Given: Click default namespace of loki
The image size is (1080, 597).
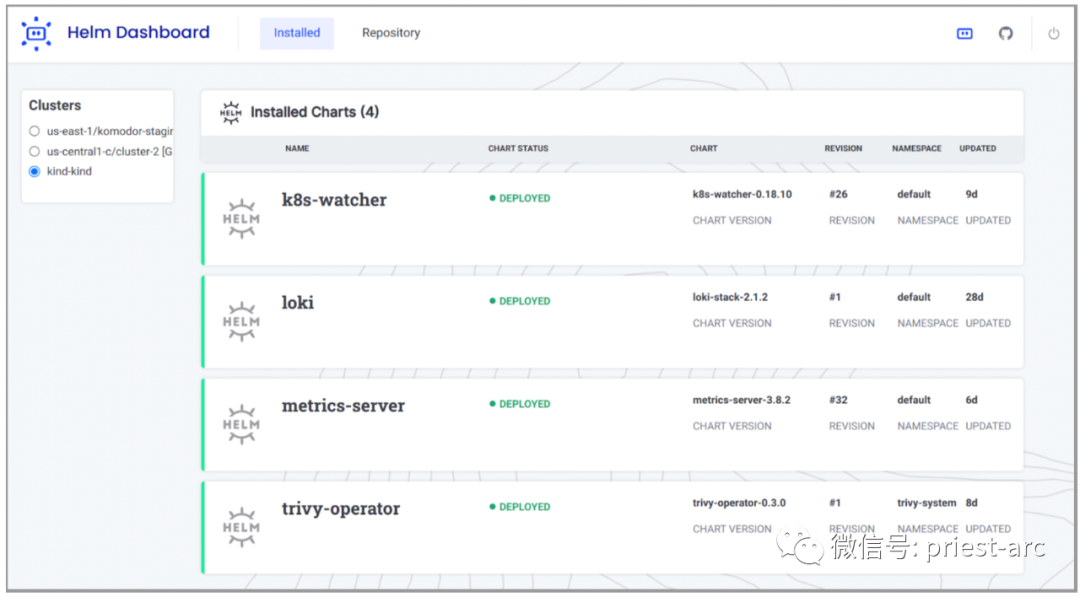Looking at the screenshot, I should pos(914,297).
